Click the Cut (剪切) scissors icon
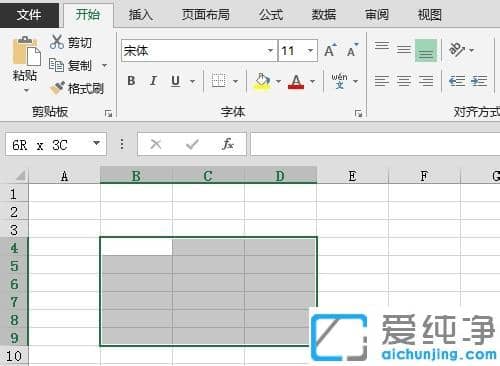Image resolution: width=500 pixels, height=366 pixels. pyautogui.click(x=57, y=42)
